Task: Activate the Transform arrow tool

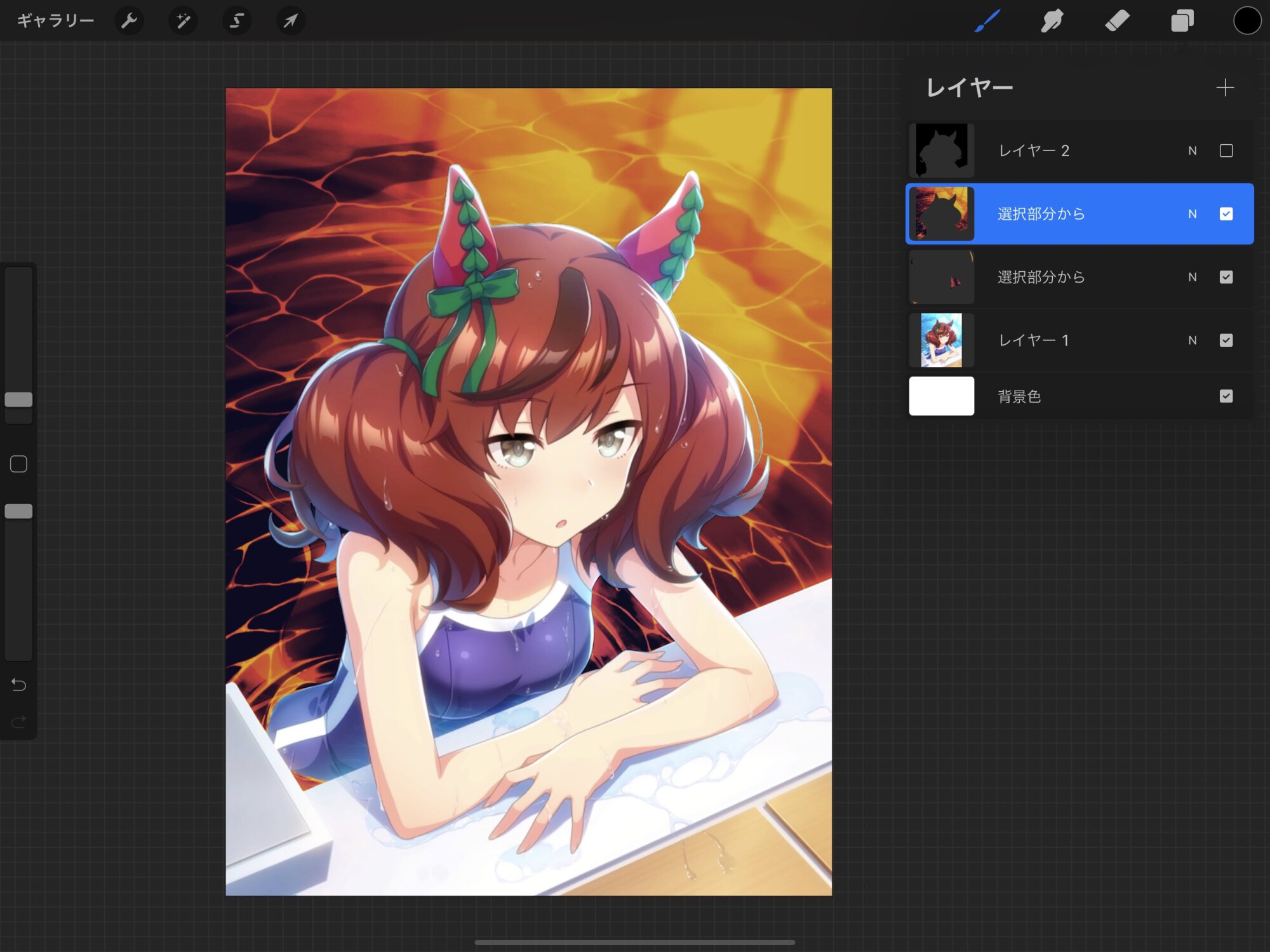Action: click(x=290, y=21)
